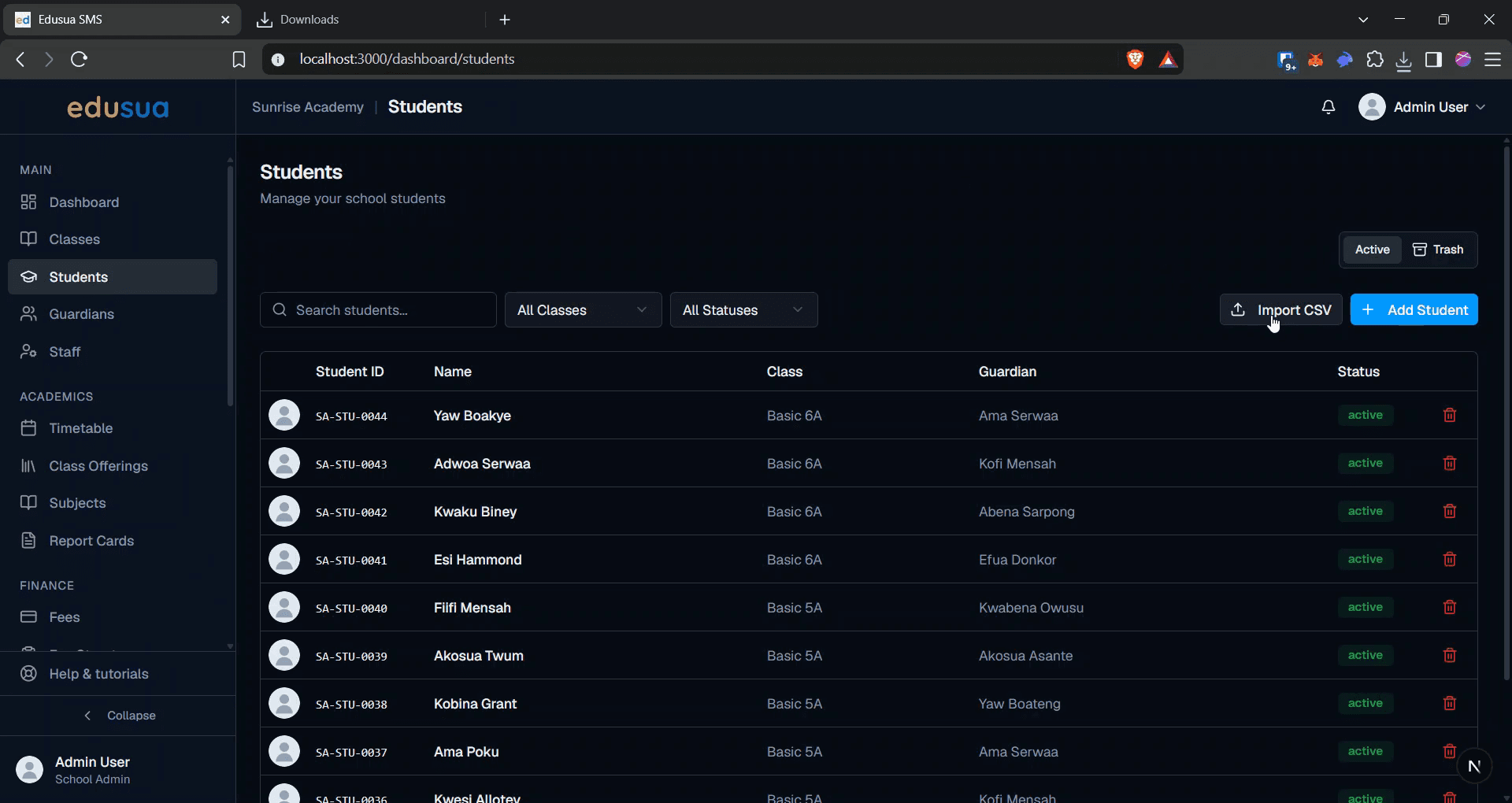
Task: Delete student Kwaku Biney via trash icon
Action: click(x=1450, y=511)
